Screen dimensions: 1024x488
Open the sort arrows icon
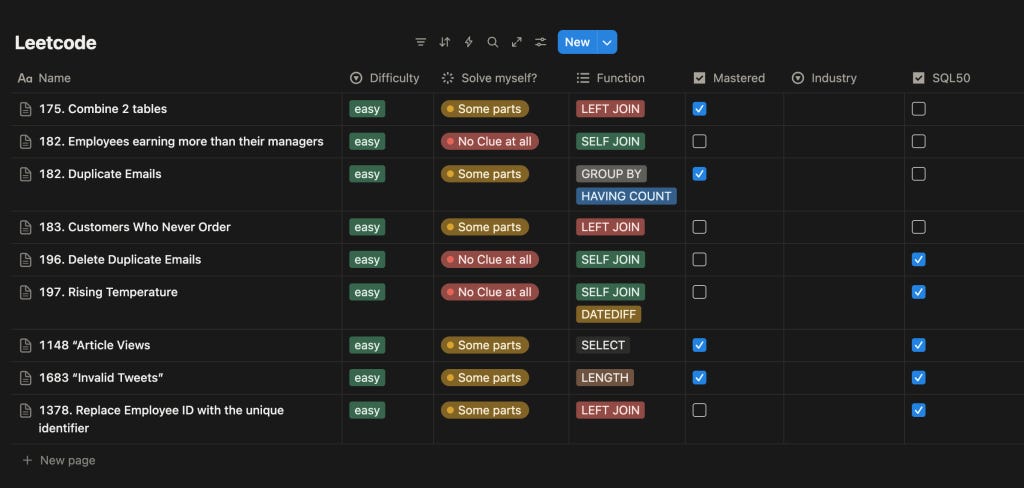click(445, 42)
